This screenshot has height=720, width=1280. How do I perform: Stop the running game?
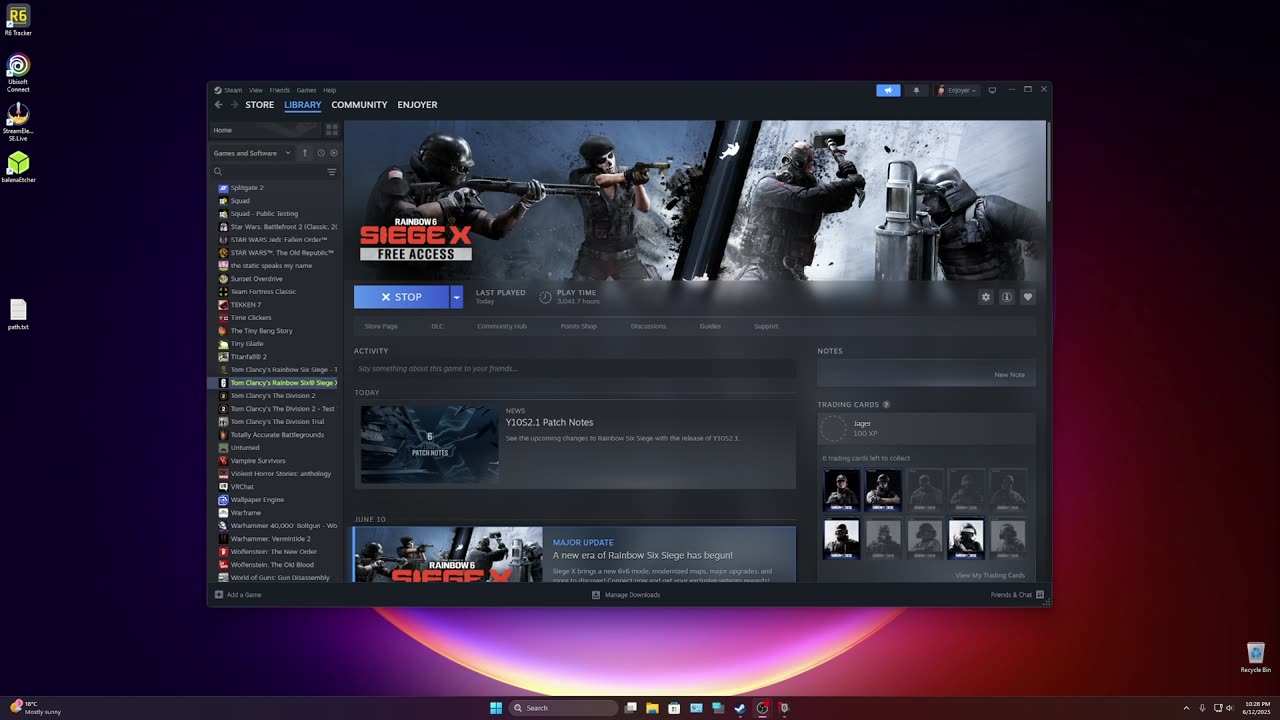pyautogui.click(x=402, y=297)
